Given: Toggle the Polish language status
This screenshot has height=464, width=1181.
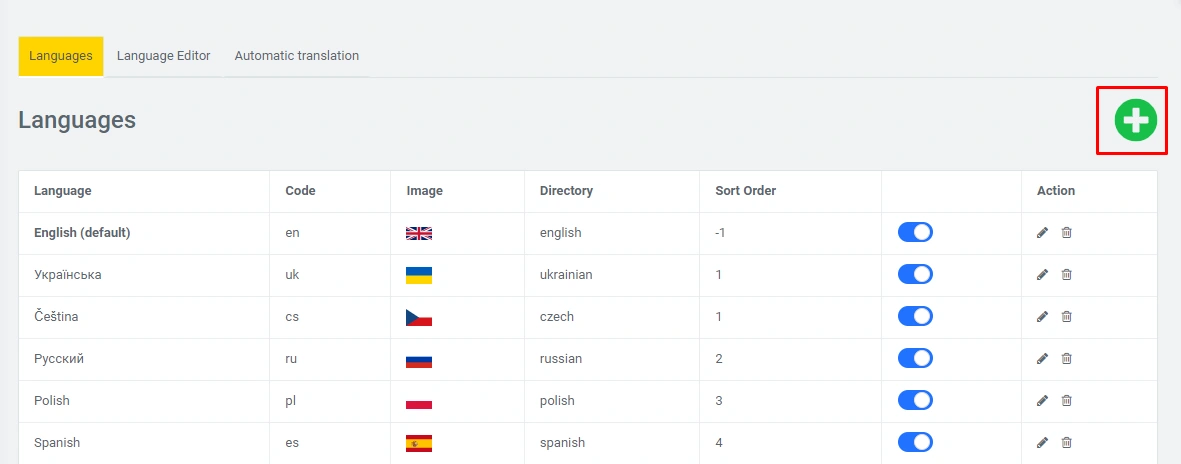Looking at the screenshot, I should [915, 400].
